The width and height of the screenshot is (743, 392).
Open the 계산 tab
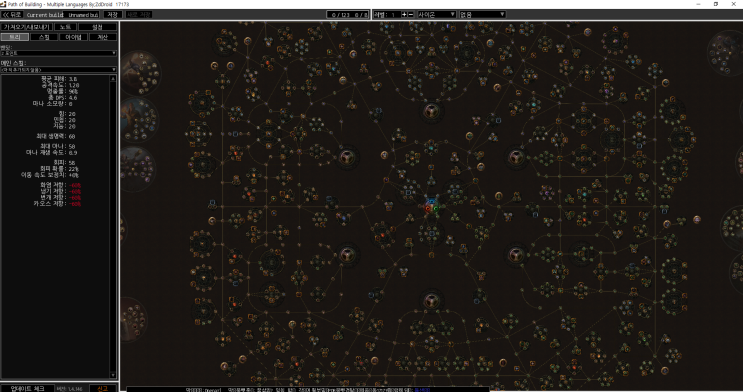pos(103,37)
